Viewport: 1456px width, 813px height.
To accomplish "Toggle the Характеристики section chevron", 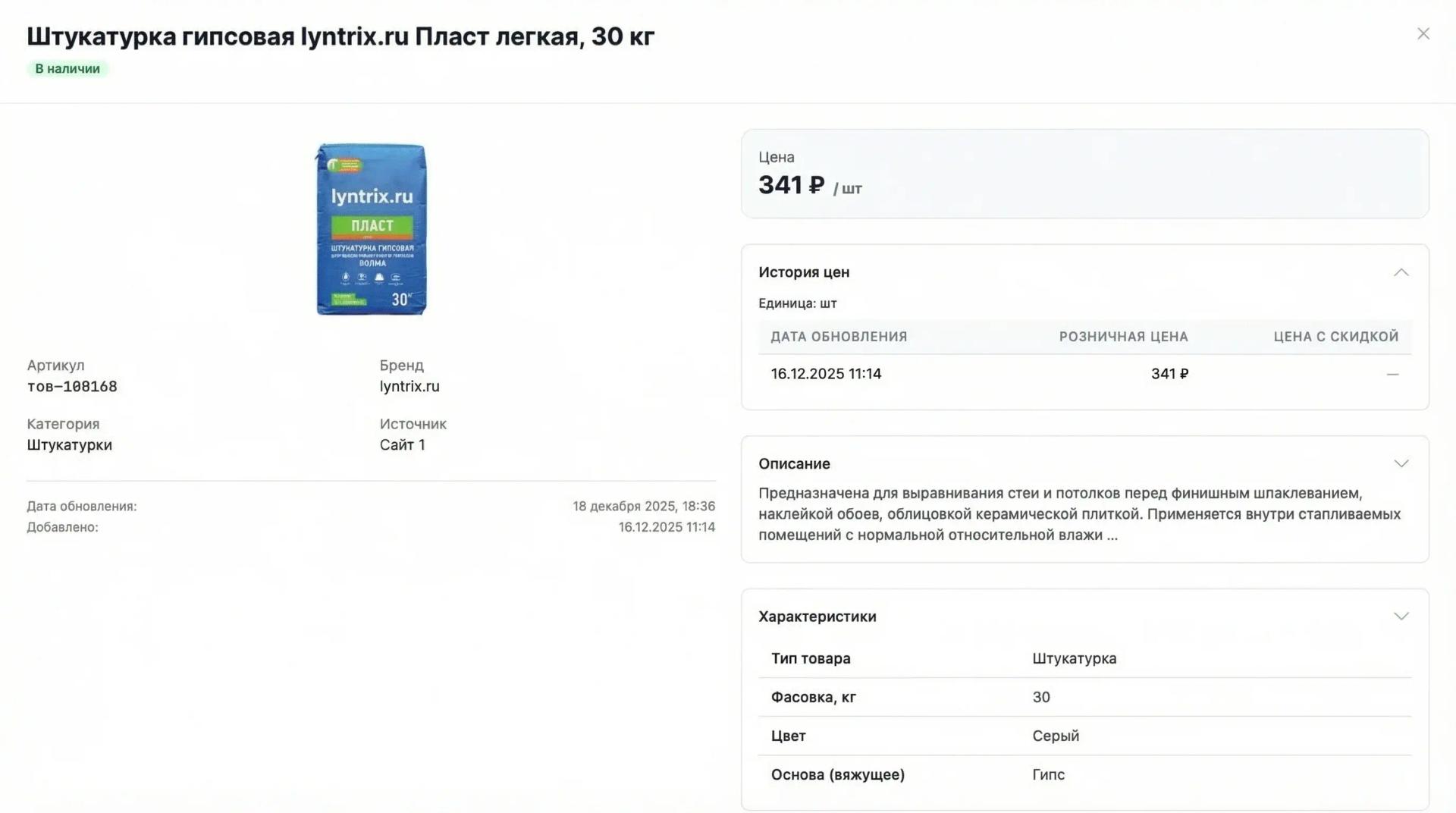I will [1401, 617].
